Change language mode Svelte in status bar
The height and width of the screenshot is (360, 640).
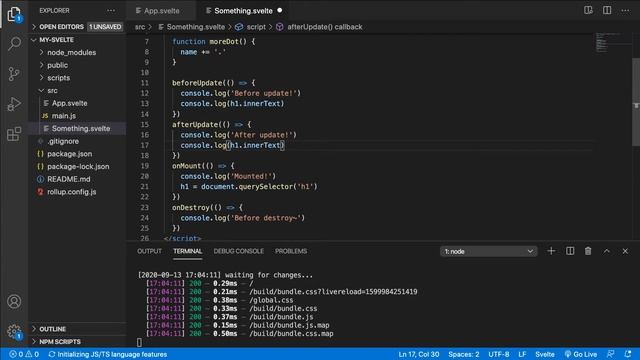tap(544, 354)
